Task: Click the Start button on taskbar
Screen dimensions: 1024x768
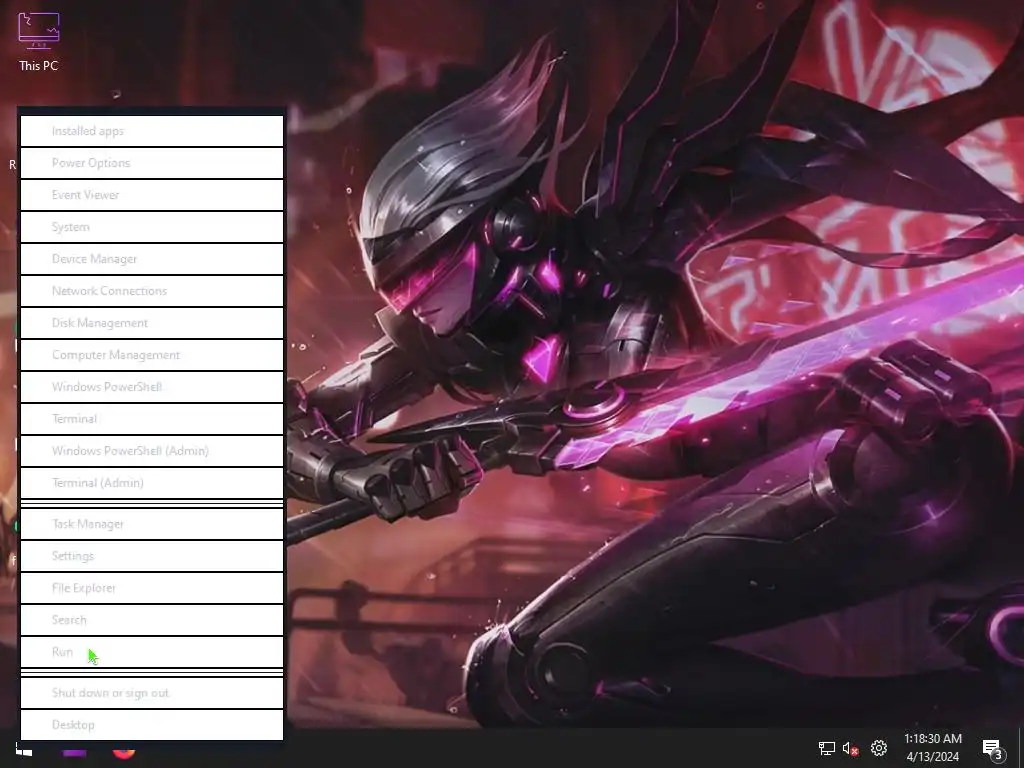Action: click(24, 750)
